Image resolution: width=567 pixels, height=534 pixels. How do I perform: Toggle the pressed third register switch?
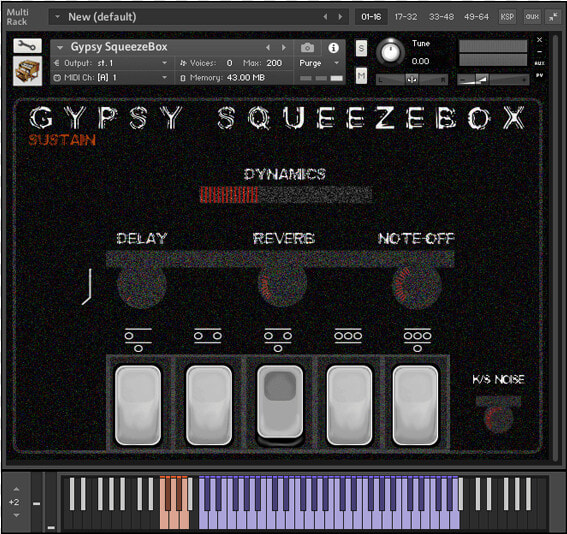pos(280,403)
